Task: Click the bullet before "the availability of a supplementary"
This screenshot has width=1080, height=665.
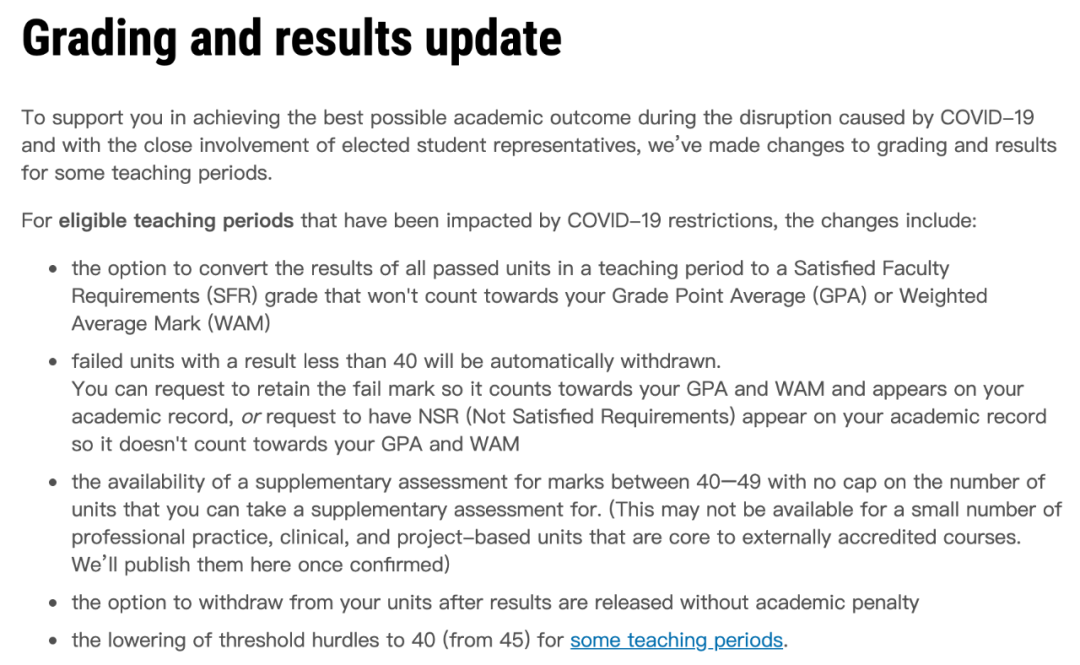Action: click(x=53, y=483)
